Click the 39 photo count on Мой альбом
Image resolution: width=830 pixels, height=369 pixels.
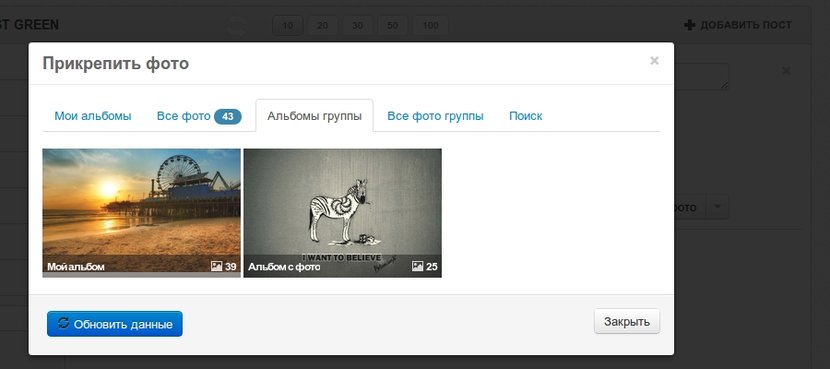pyautogui.click(x=230, y=266)
